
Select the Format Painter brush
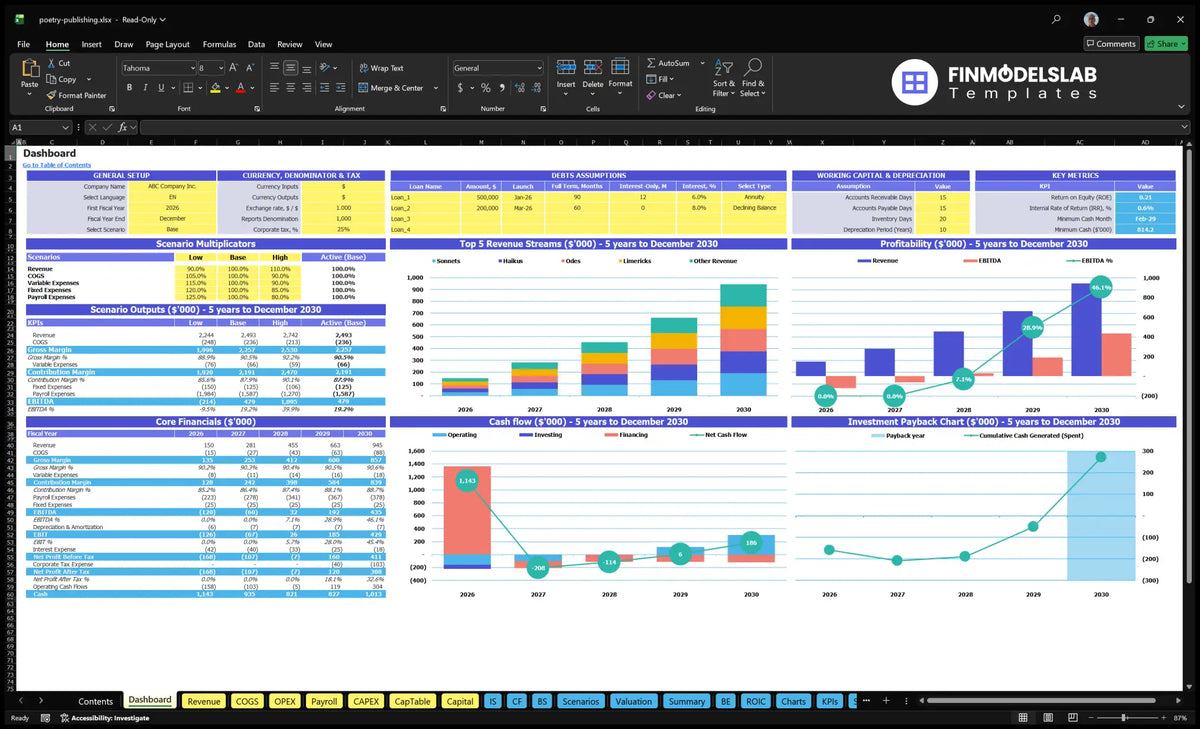(51, 95)
